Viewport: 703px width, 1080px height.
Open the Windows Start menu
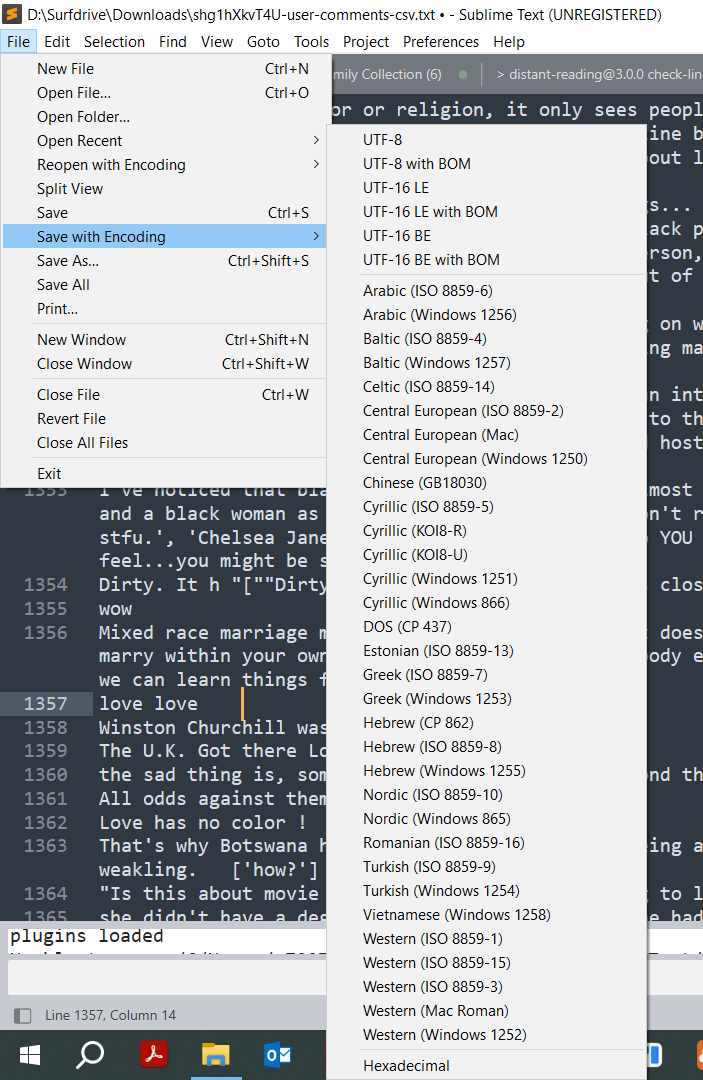point(30,1055)
